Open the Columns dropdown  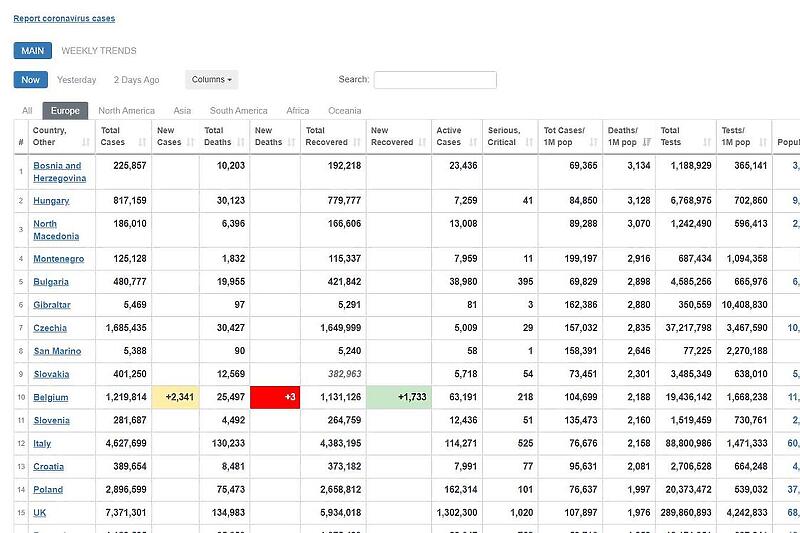pyautogui.click(x=211, y=80)
